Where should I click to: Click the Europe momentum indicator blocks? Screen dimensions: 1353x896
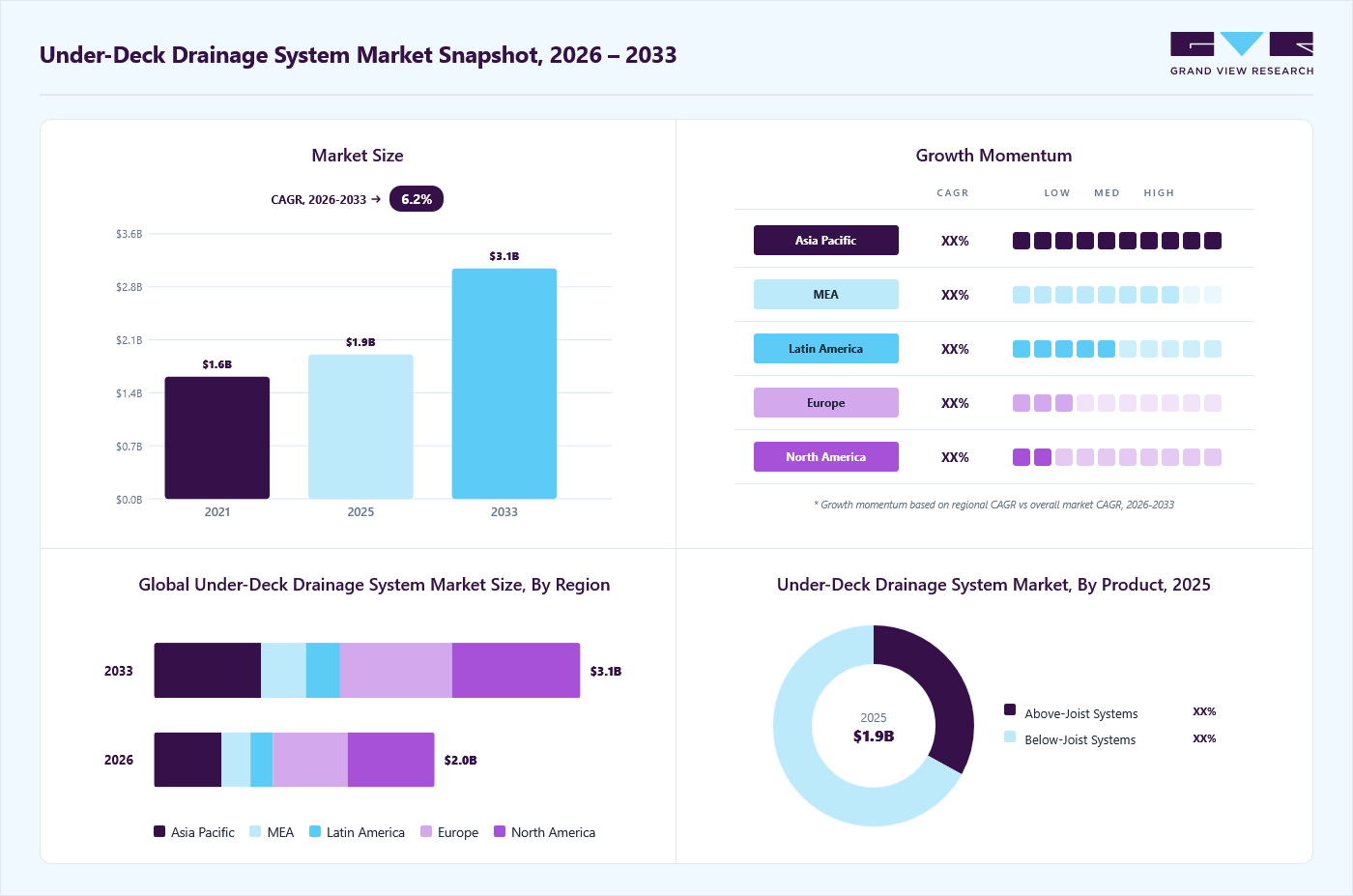click(1117, 403)
